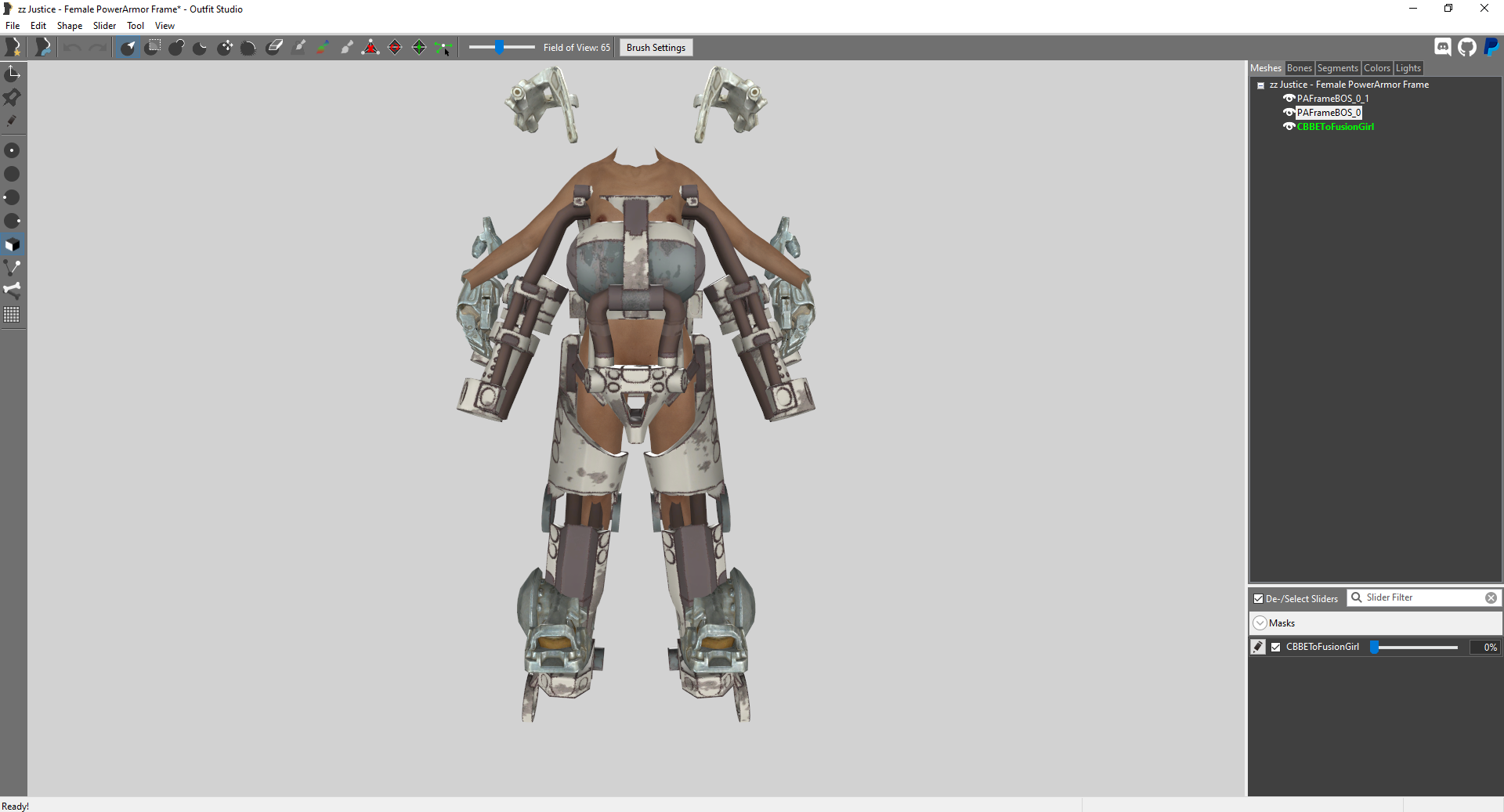The height and width of the screenshot is (812, 1504).
Task: Toggle the crossed bones icon in sidebar
Action: pyautogui.click(x=13, y=291)
